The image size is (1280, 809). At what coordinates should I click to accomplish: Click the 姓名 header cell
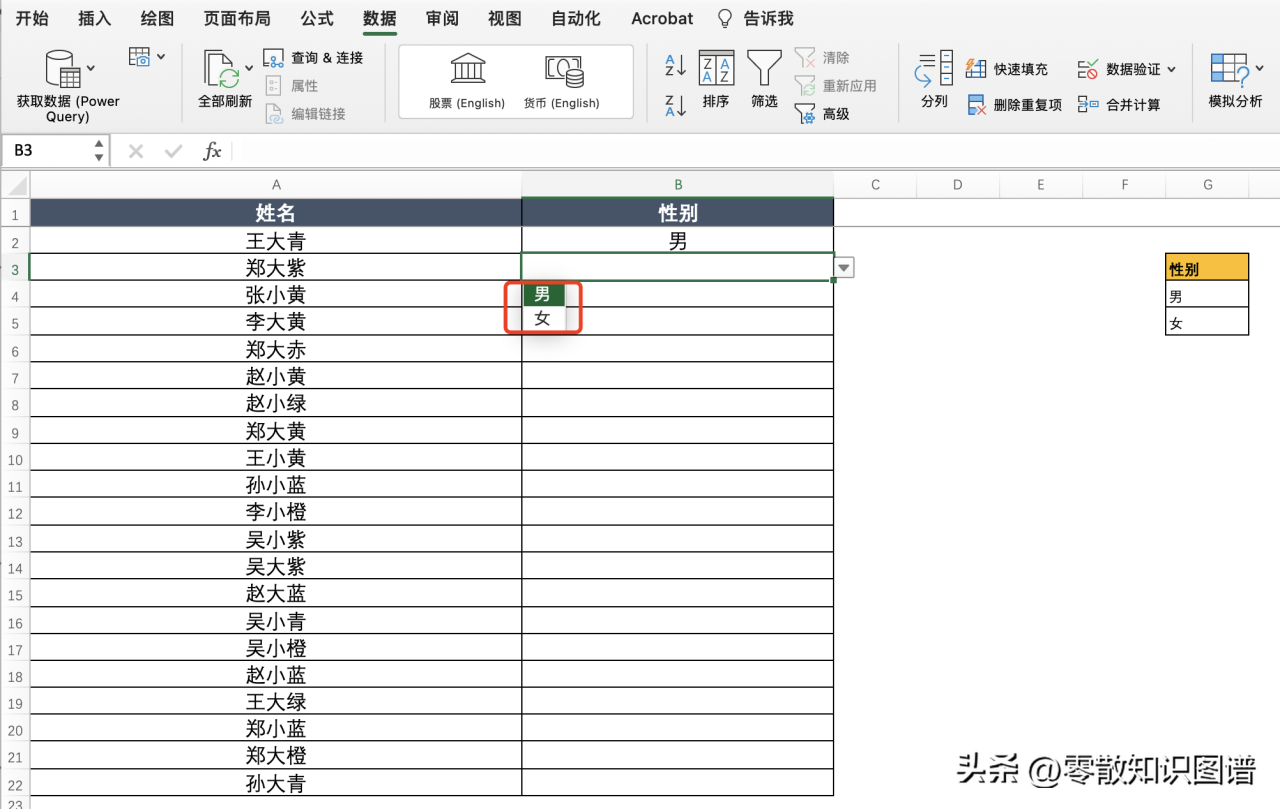[276, 213]
